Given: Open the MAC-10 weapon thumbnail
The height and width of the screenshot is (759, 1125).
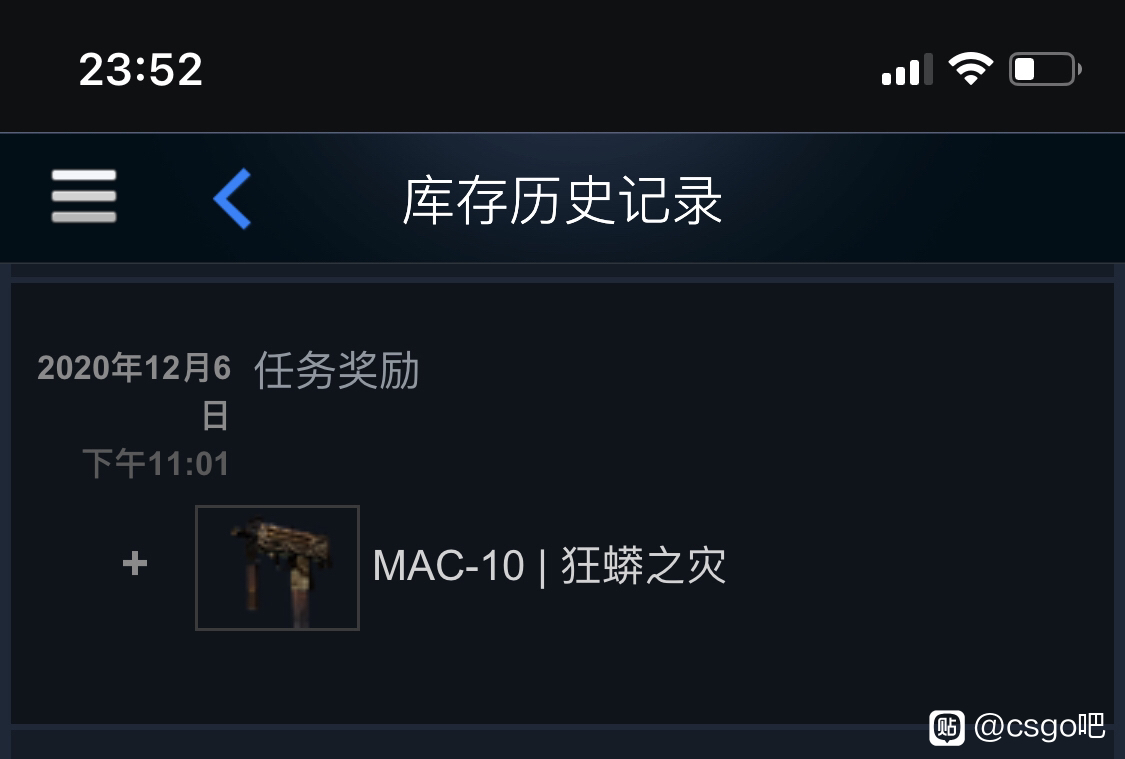Looking at the screenshot, I should (278, 567).
